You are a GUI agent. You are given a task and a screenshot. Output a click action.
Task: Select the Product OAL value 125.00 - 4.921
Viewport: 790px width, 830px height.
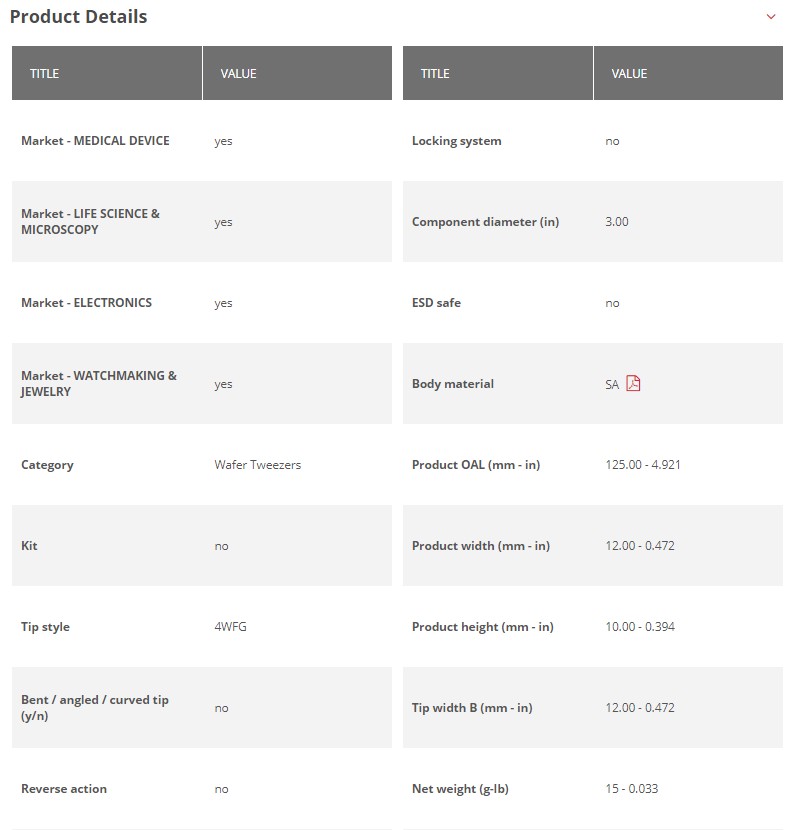(x=643, y=465)
